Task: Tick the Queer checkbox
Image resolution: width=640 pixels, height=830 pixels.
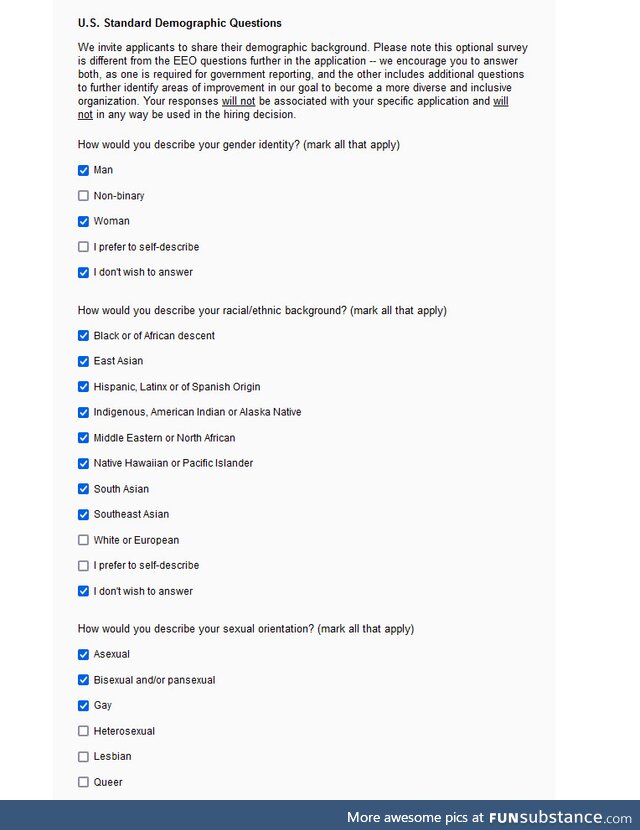Action: 83,782
